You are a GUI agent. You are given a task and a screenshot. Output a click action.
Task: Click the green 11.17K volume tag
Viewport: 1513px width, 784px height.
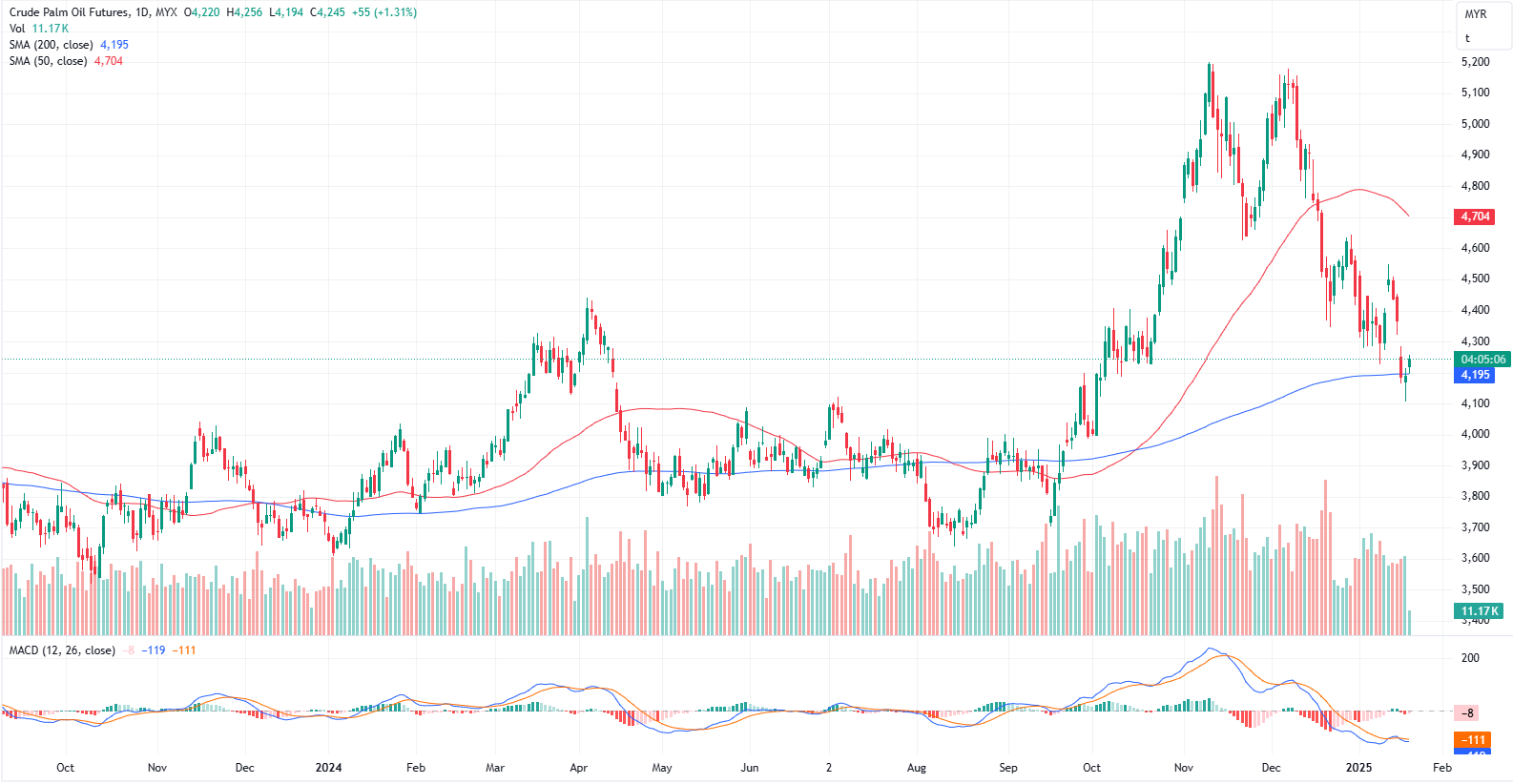[1479, 611]
